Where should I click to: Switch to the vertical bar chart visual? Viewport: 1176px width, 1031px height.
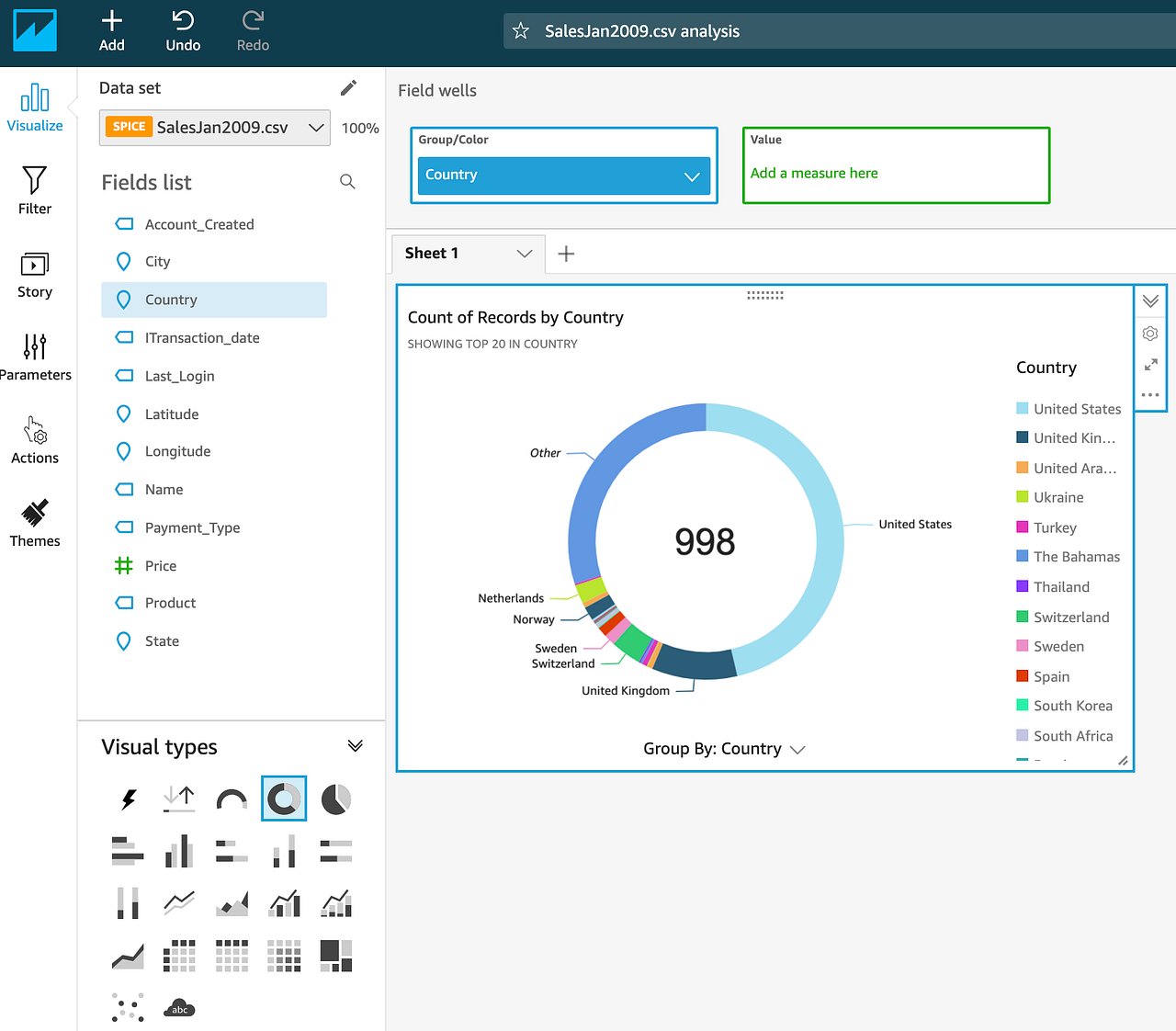point(179,852)
